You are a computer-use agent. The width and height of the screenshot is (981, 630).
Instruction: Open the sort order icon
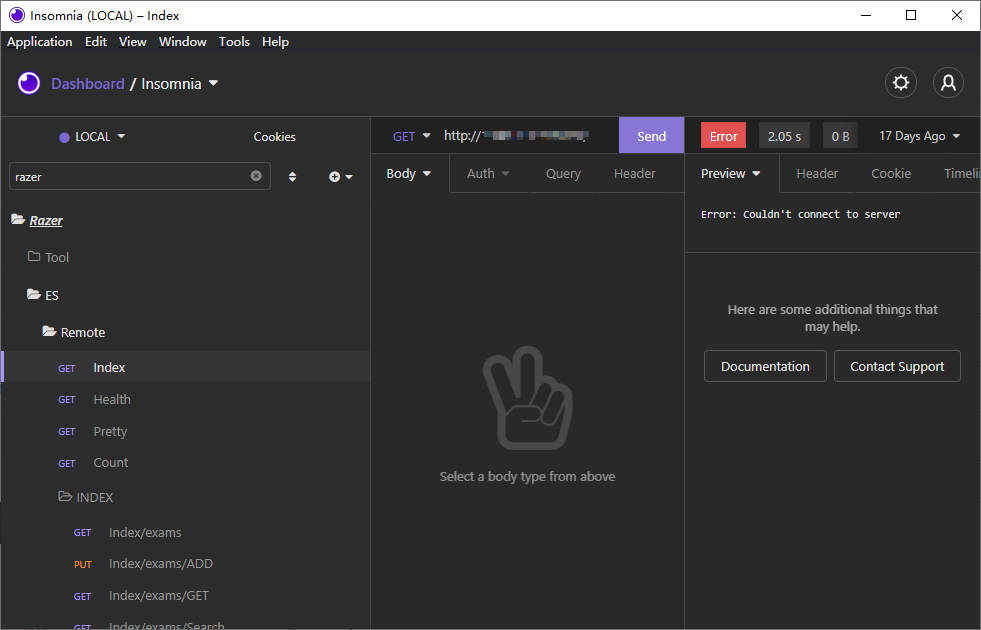click(292, 177)
